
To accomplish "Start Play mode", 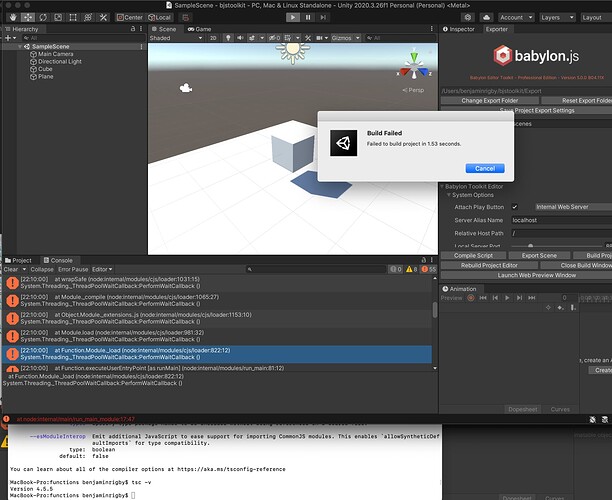I will click(x=293, y=17).
